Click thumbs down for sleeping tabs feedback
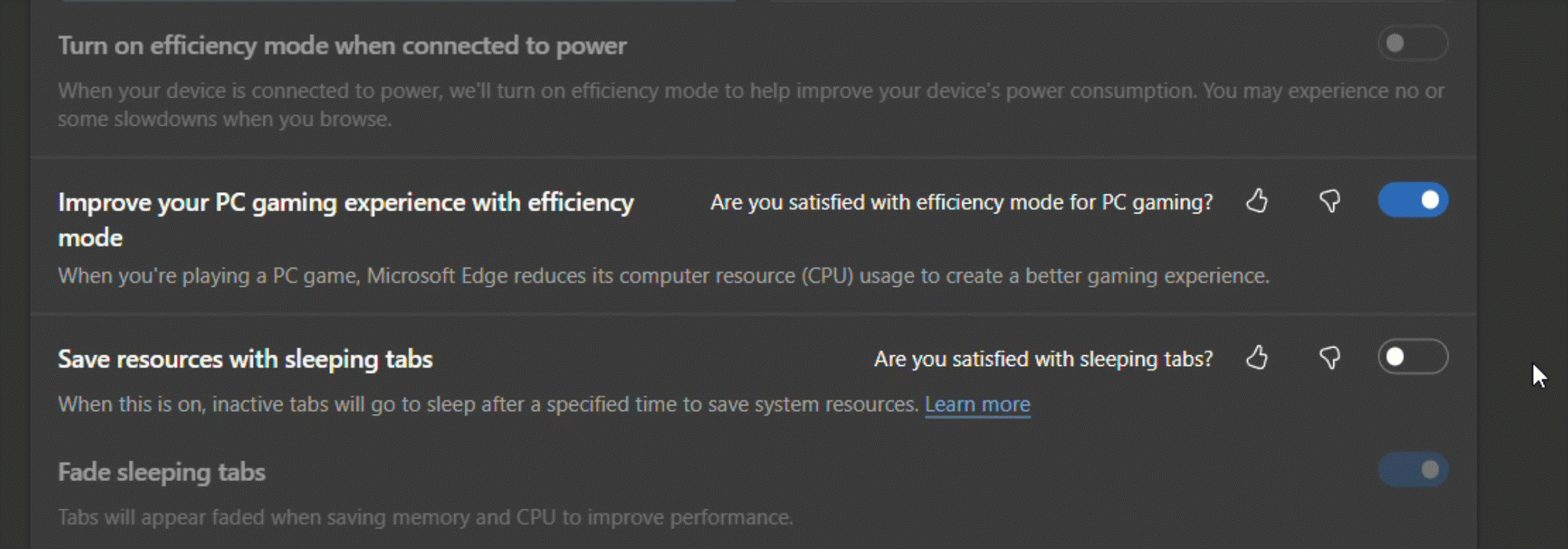 pos(1330,358)
